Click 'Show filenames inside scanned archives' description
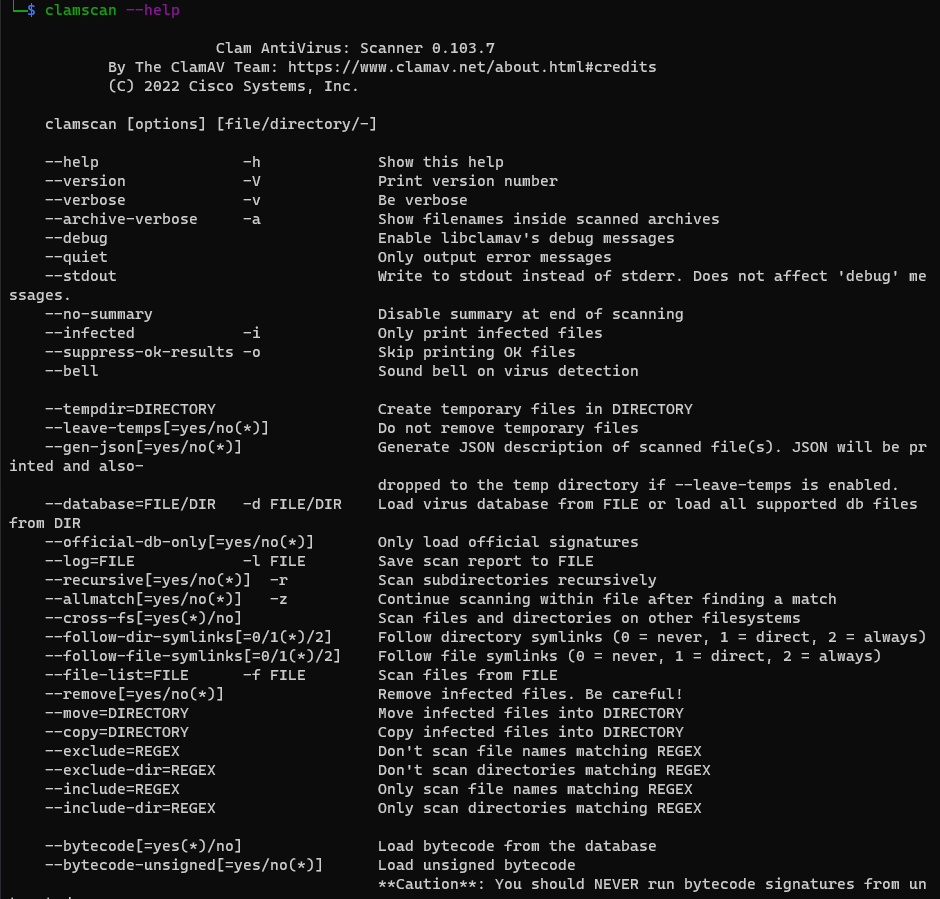This screenshot has height=899, width=940. [x=549, y=219]
